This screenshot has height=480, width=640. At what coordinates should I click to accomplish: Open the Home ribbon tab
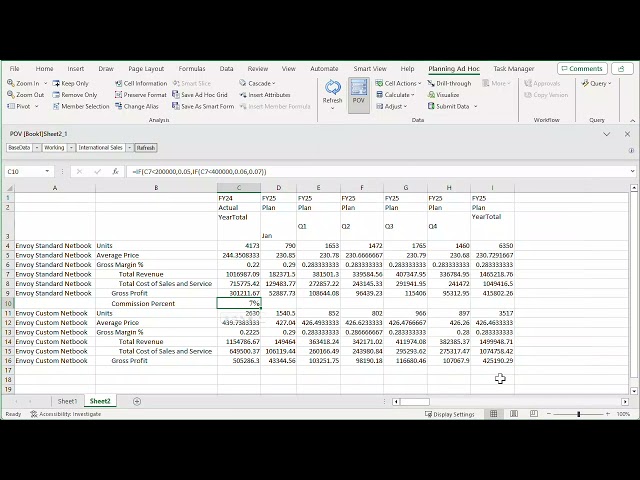44,69
